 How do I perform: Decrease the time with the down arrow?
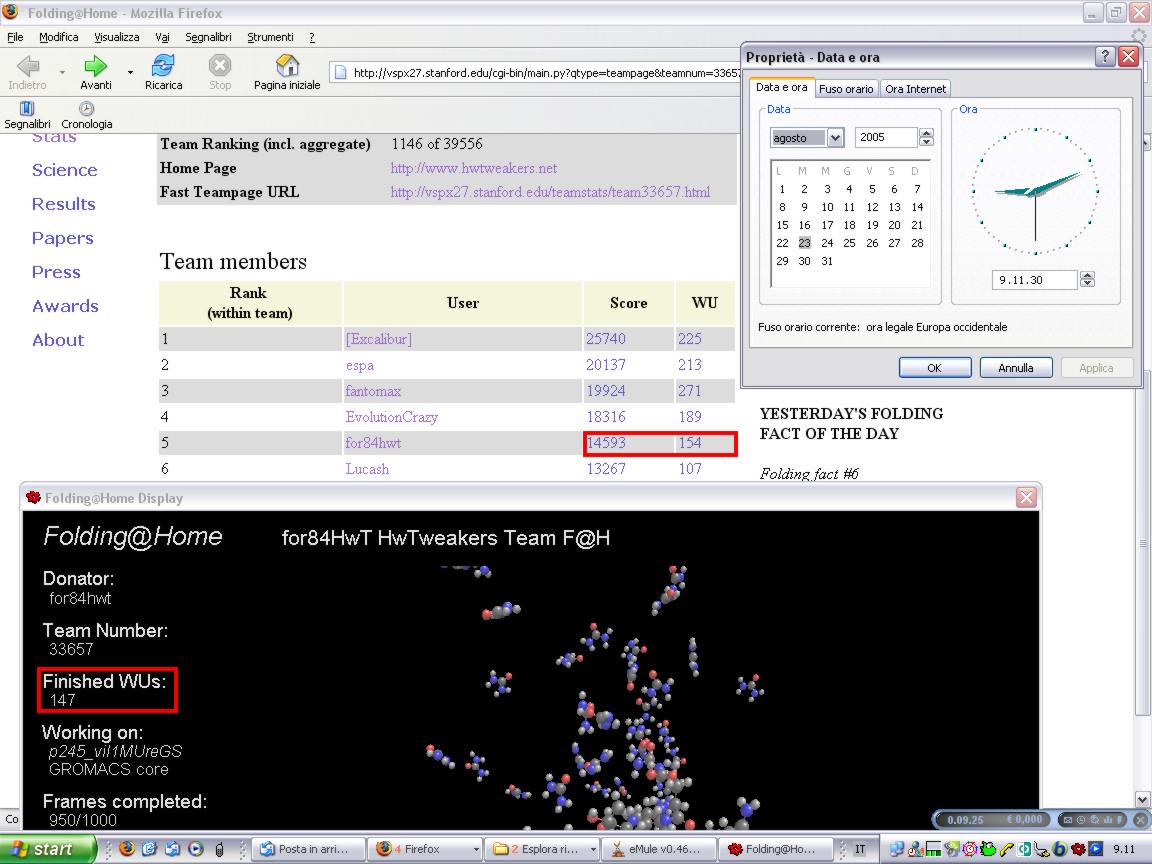1087,284
